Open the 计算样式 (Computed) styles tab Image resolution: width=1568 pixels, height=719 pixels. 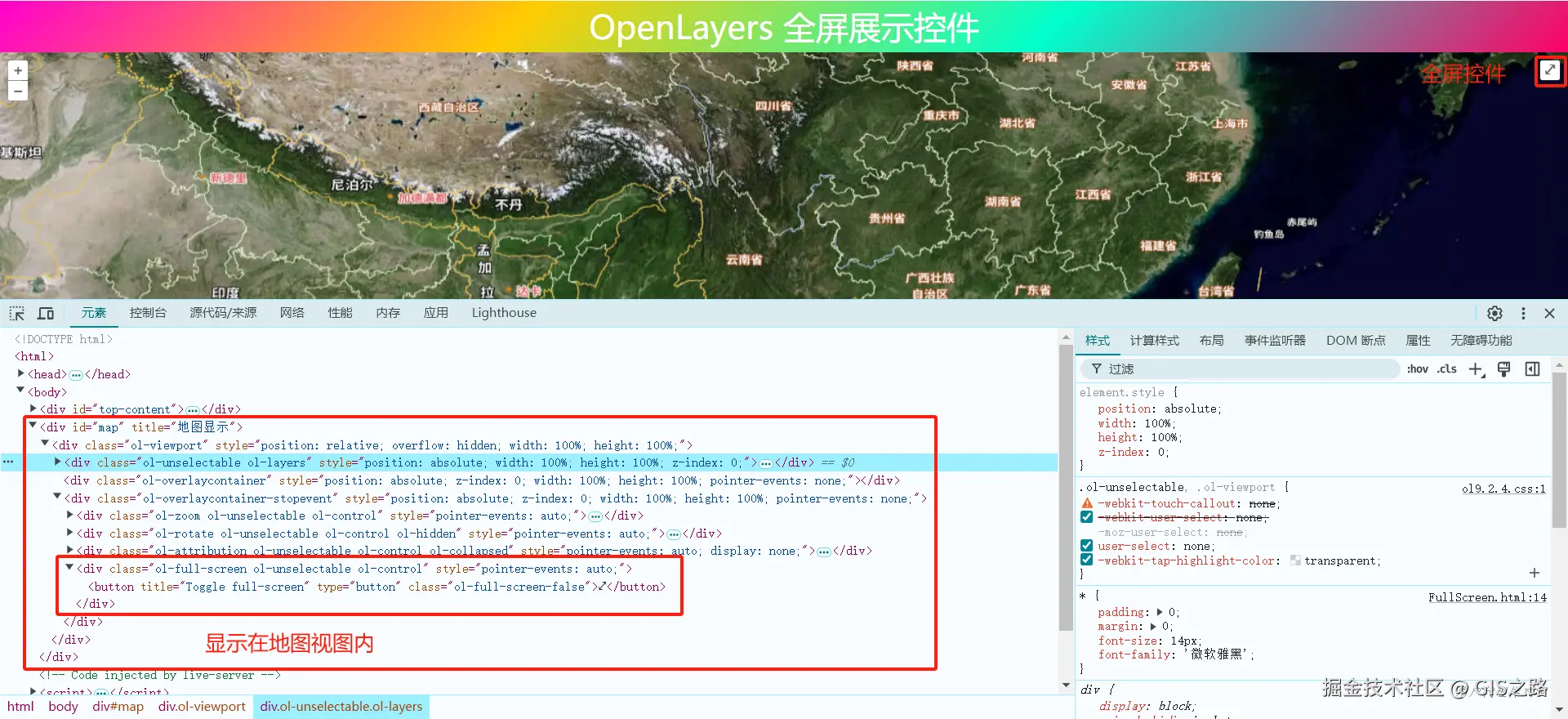tap(1154, 341)
